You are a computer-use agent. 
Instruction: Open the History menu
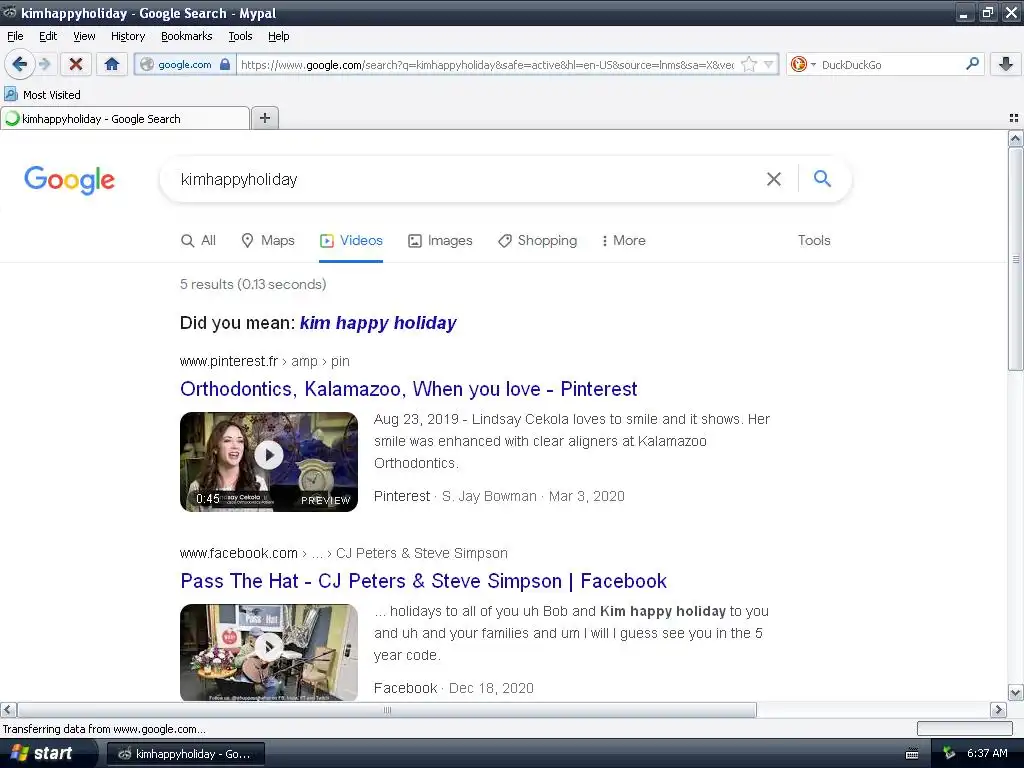pyautogui.click(x=127, y=36)
